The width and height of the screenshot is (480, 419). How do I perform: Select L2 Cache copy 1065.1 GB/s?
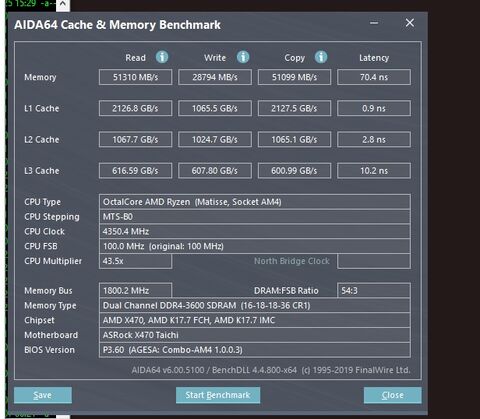tap(294, 139)
